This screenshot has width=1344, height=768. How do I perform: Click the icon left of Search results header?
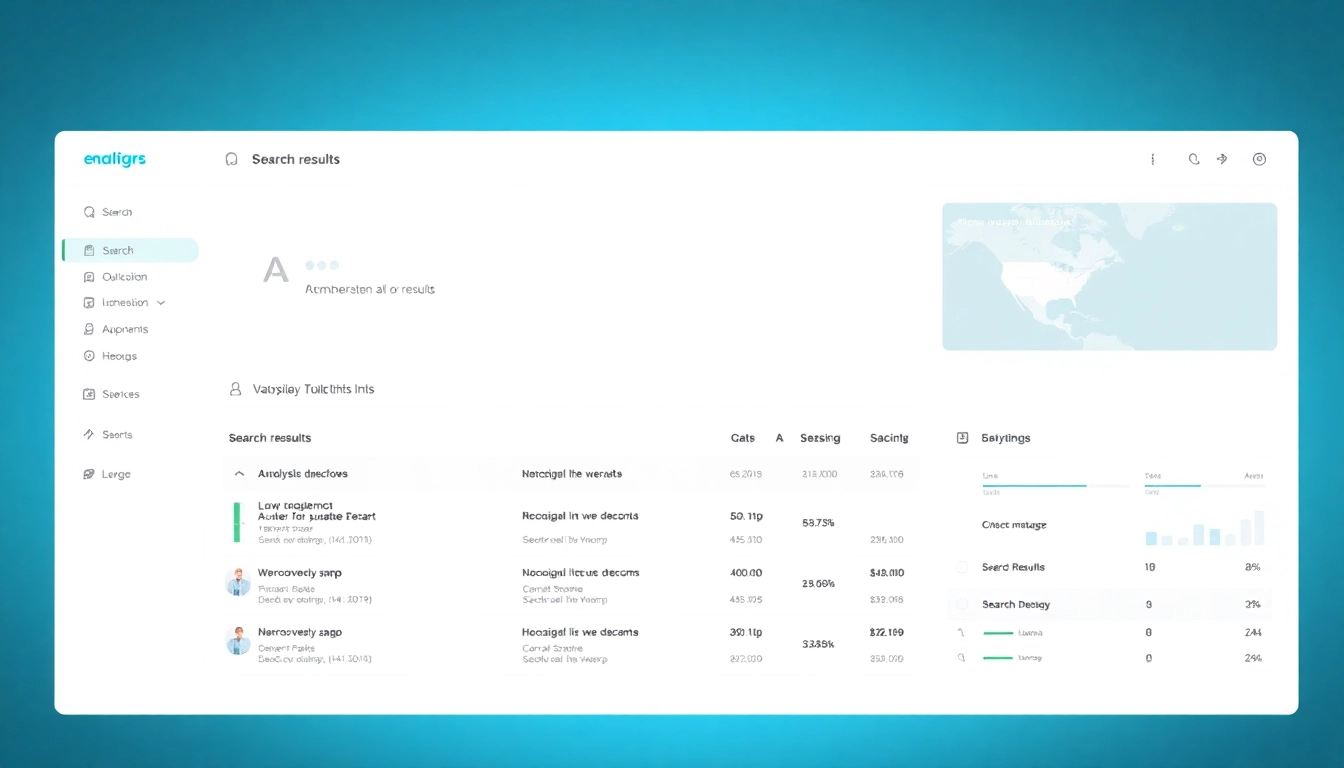click(232, 159)
